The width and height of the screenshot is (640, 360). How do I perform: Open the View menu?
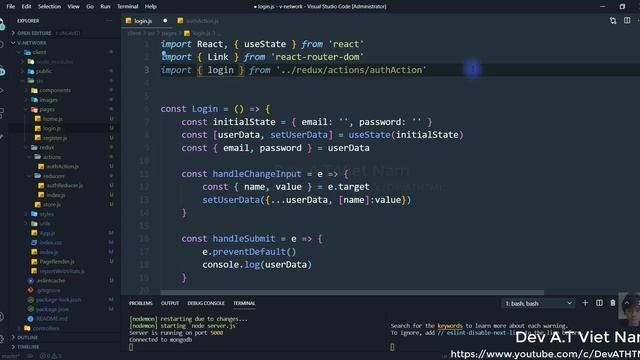73,7
